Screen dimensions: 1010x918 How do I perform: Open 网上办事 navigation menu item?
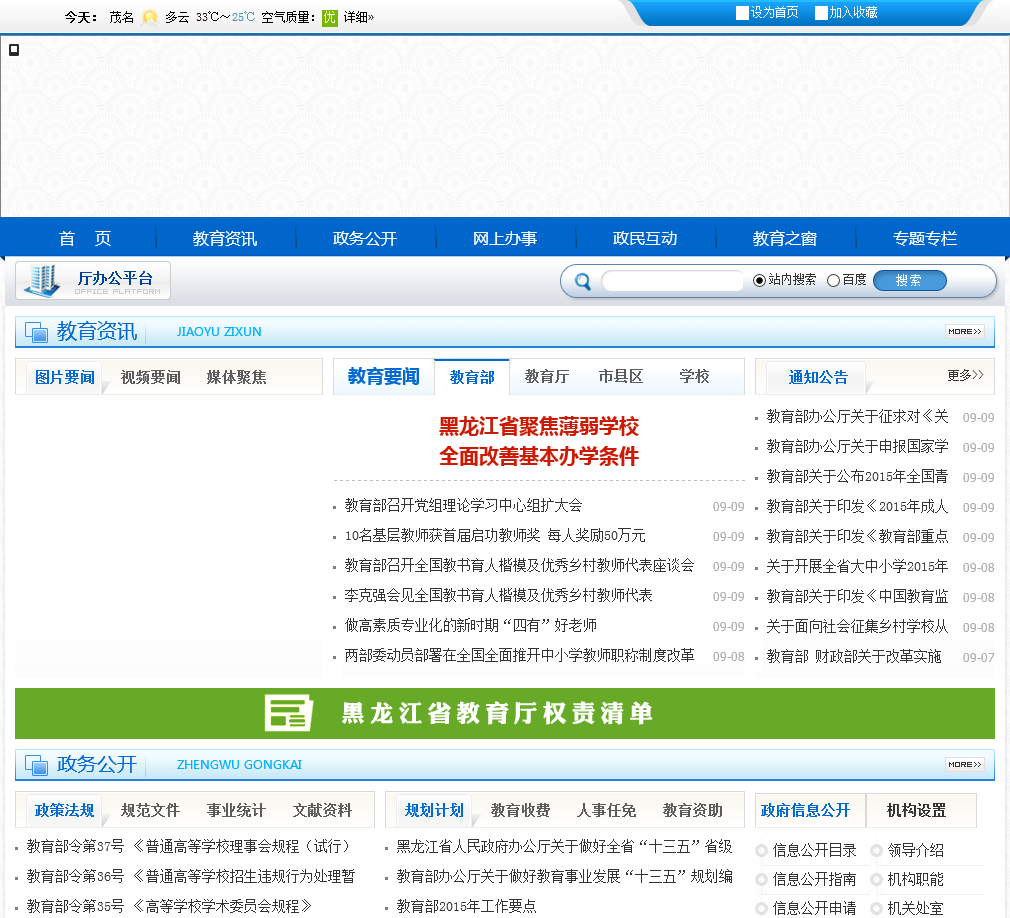click(505, 238)
